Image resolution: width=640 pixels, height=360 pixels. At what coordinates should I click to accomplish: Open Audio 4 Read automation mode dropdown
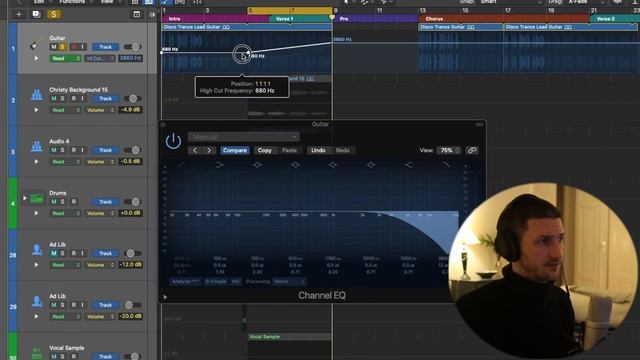tap(65, 162)
